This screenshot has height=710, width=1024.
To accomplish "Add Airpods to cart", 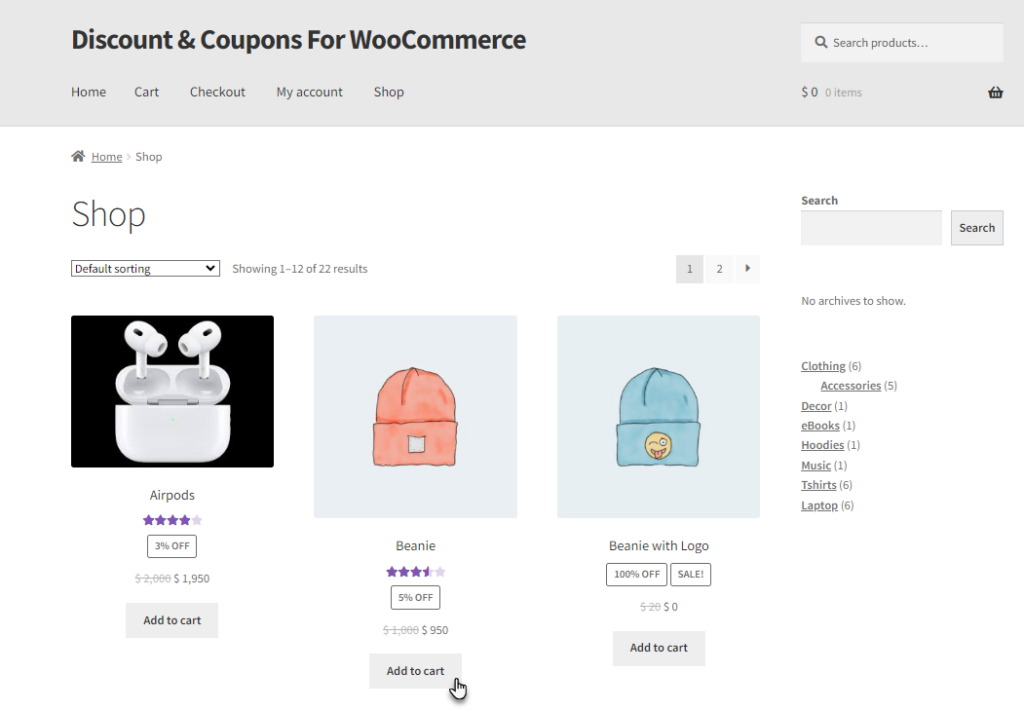I will (172, 620).
